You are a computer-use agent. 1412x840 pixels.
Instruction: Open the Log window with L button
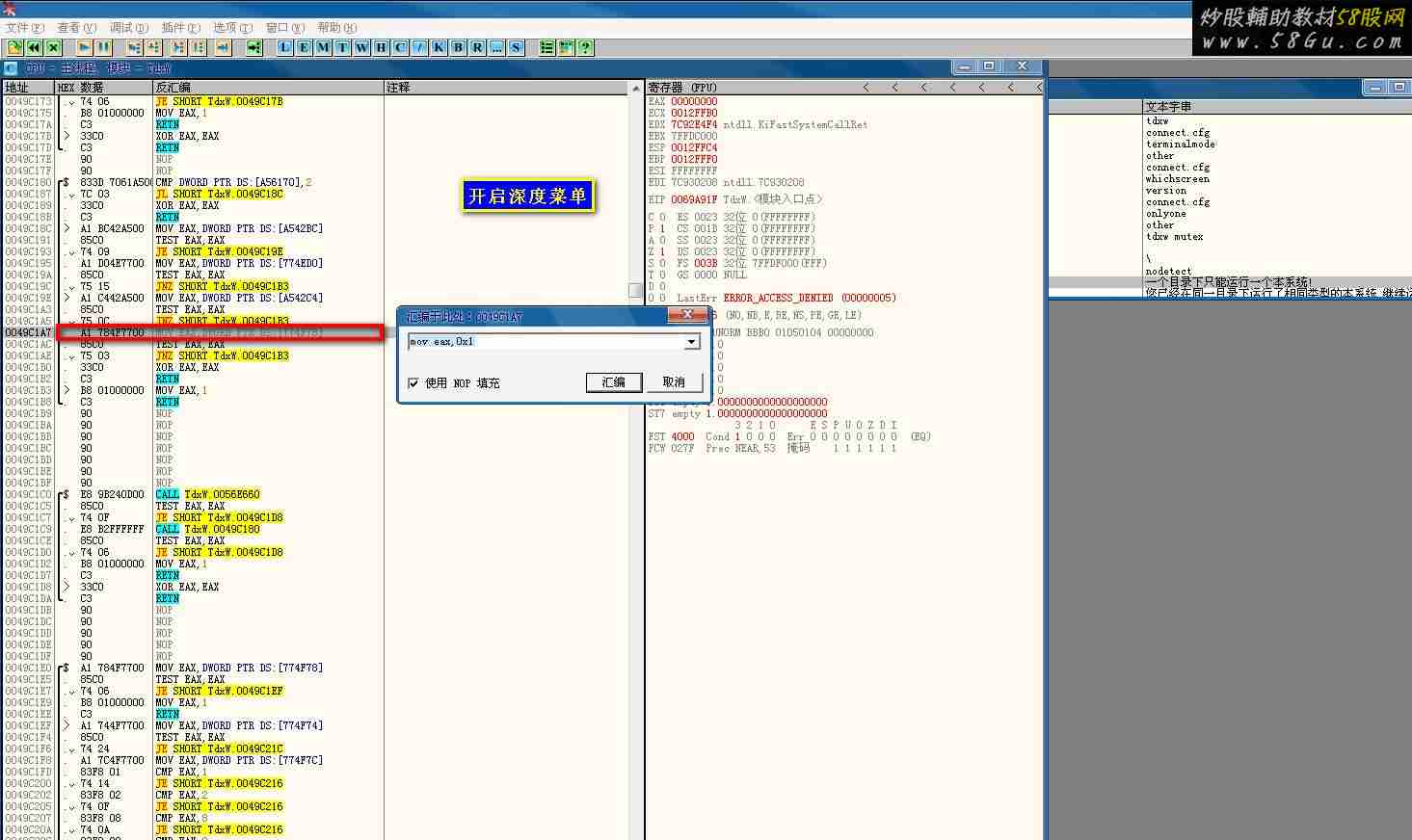tap(285, 47)
